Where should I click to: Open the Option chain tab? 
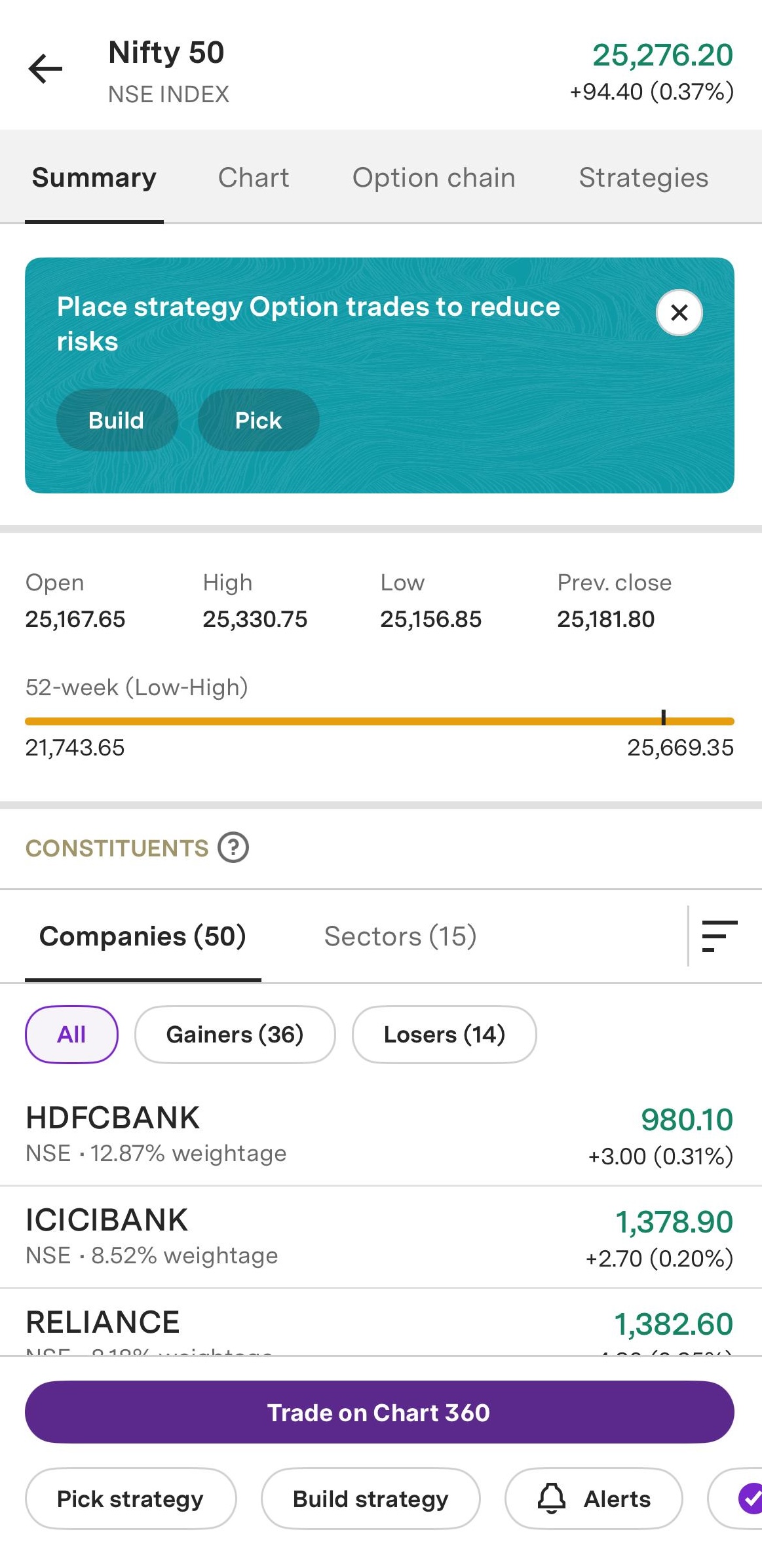pyautogui.click(x=434, y=178)
